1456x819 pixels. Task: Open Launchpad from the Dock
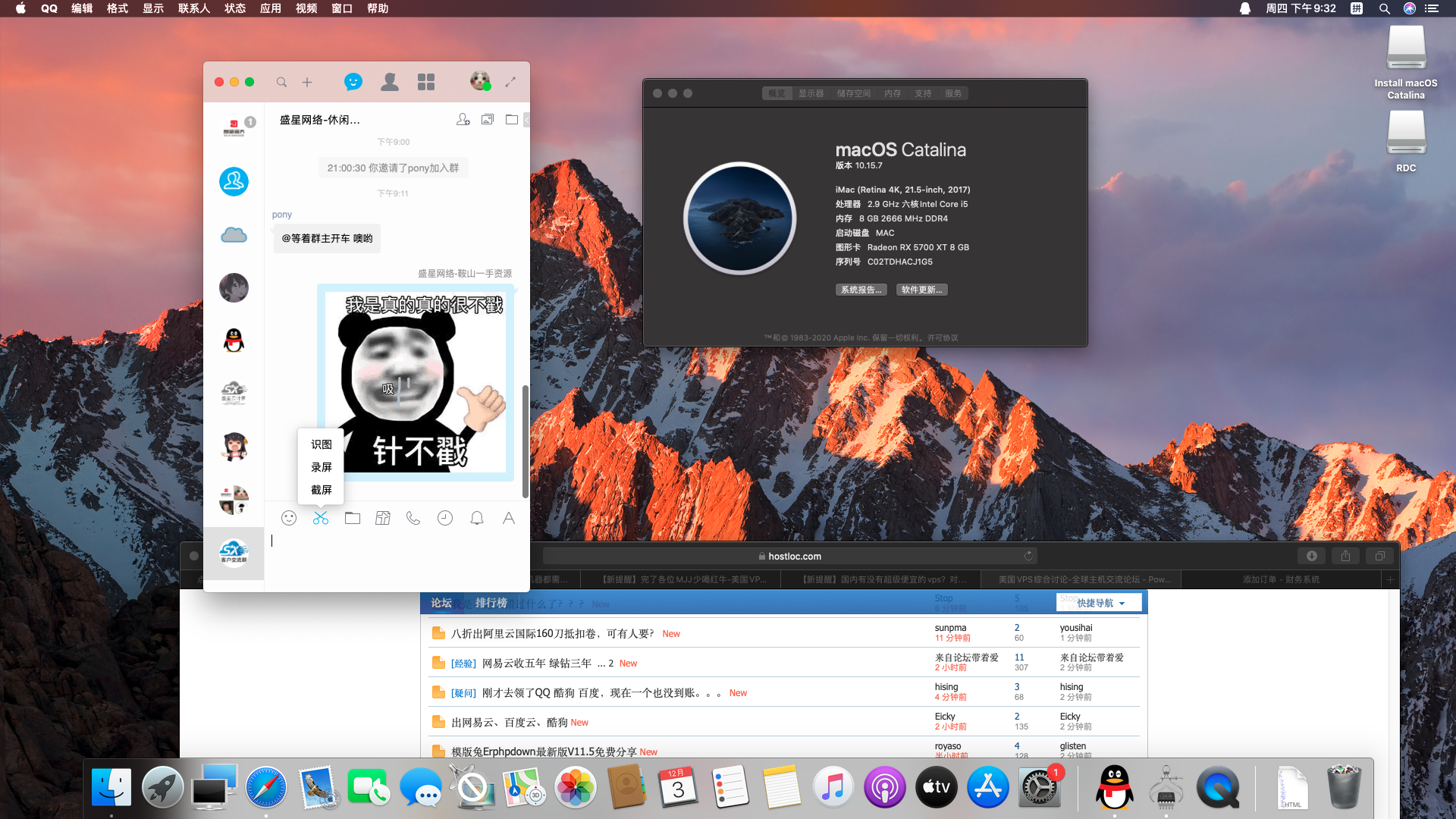click(x=162, y=787)
